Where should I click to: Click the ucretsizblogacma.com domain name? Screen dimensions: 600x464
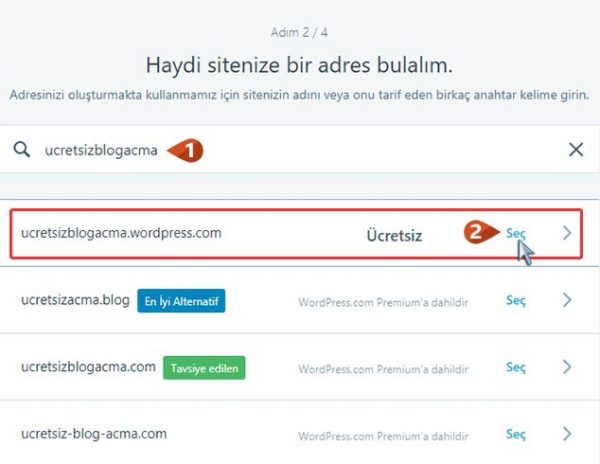click(88, 367)
